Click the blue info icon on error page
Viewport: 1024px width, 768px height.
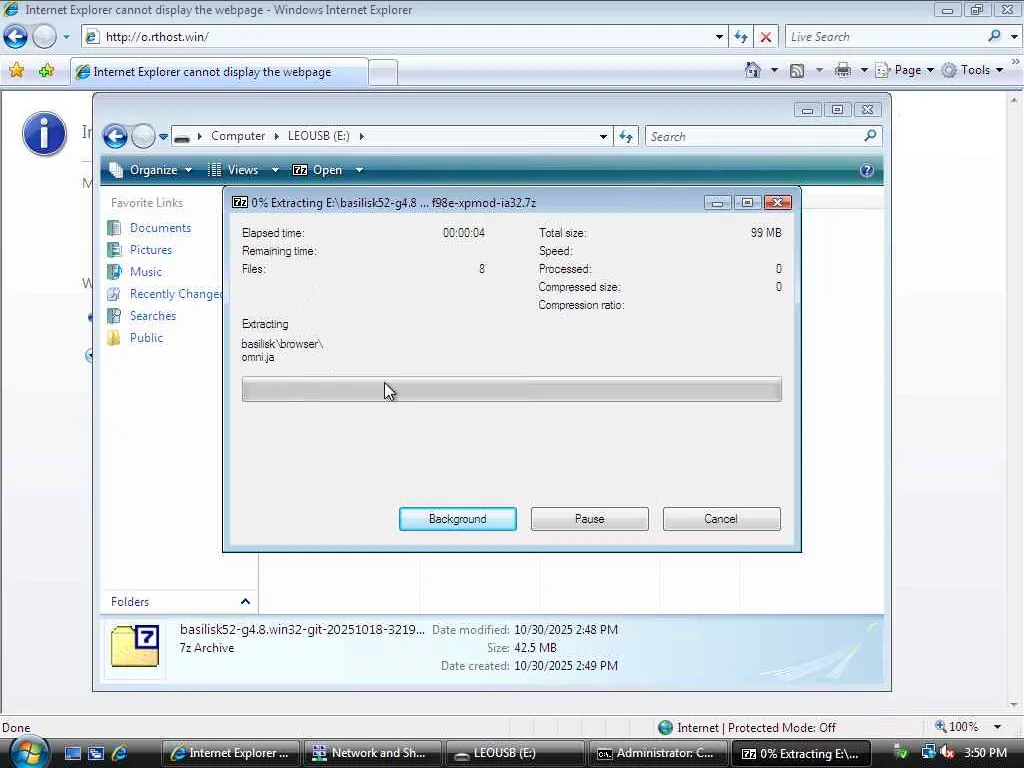[x=44, y=134]
